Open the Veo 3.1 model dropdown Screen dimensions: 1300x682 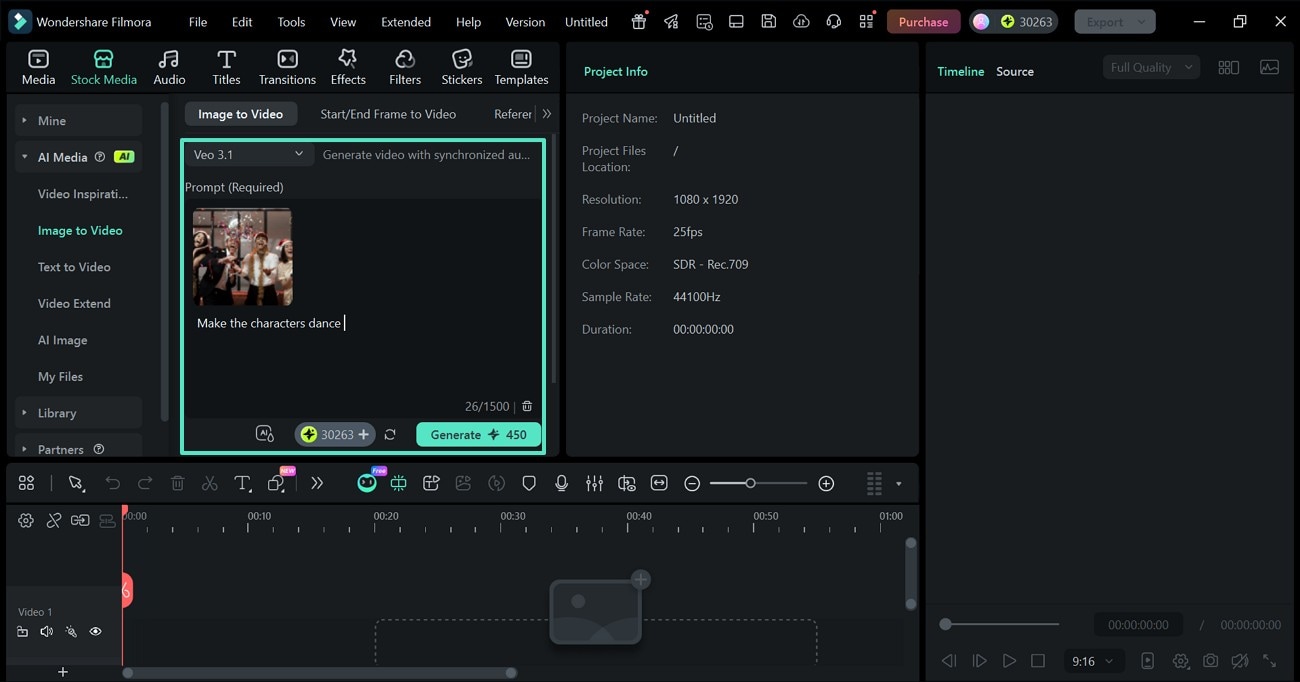click(248, 155)
